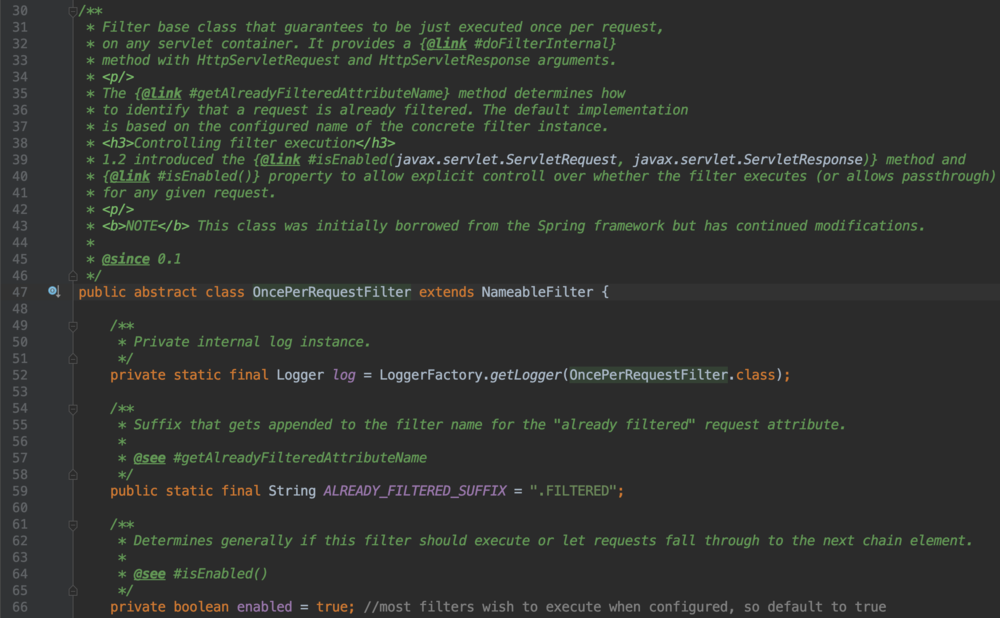The height and width of the screenshot is (618, 1000).
Task: Click the '//most filters wish to execute' comment
Action: 625,607
